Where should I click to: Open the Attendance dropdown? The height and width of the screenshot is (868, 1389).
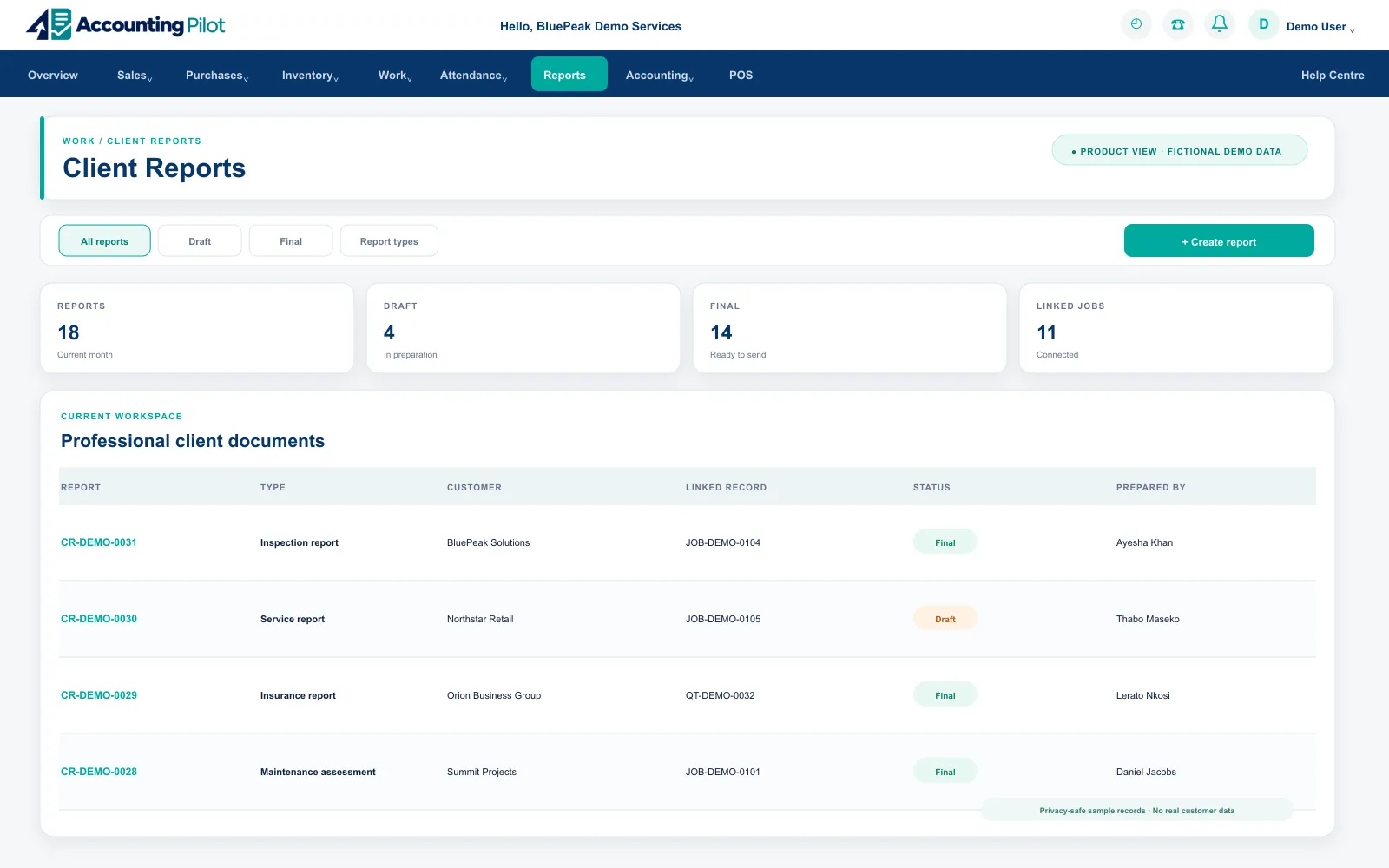473,76
